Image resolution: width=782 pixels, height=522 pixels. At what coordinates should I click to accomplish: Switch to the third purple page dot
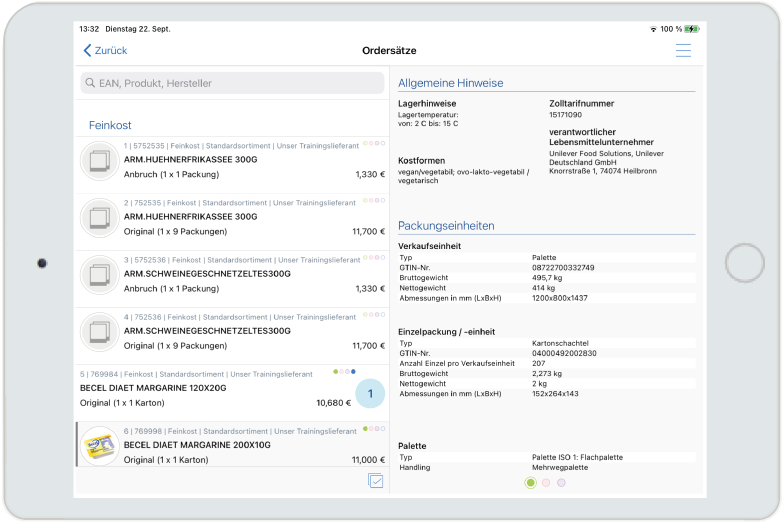pos(561,483)
